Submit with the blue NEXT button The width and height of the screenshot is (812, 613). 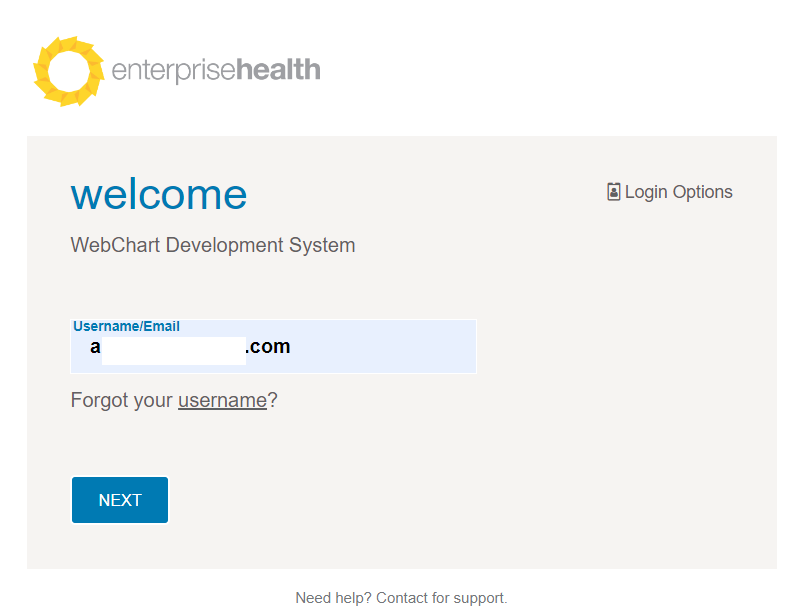(120, 500)
